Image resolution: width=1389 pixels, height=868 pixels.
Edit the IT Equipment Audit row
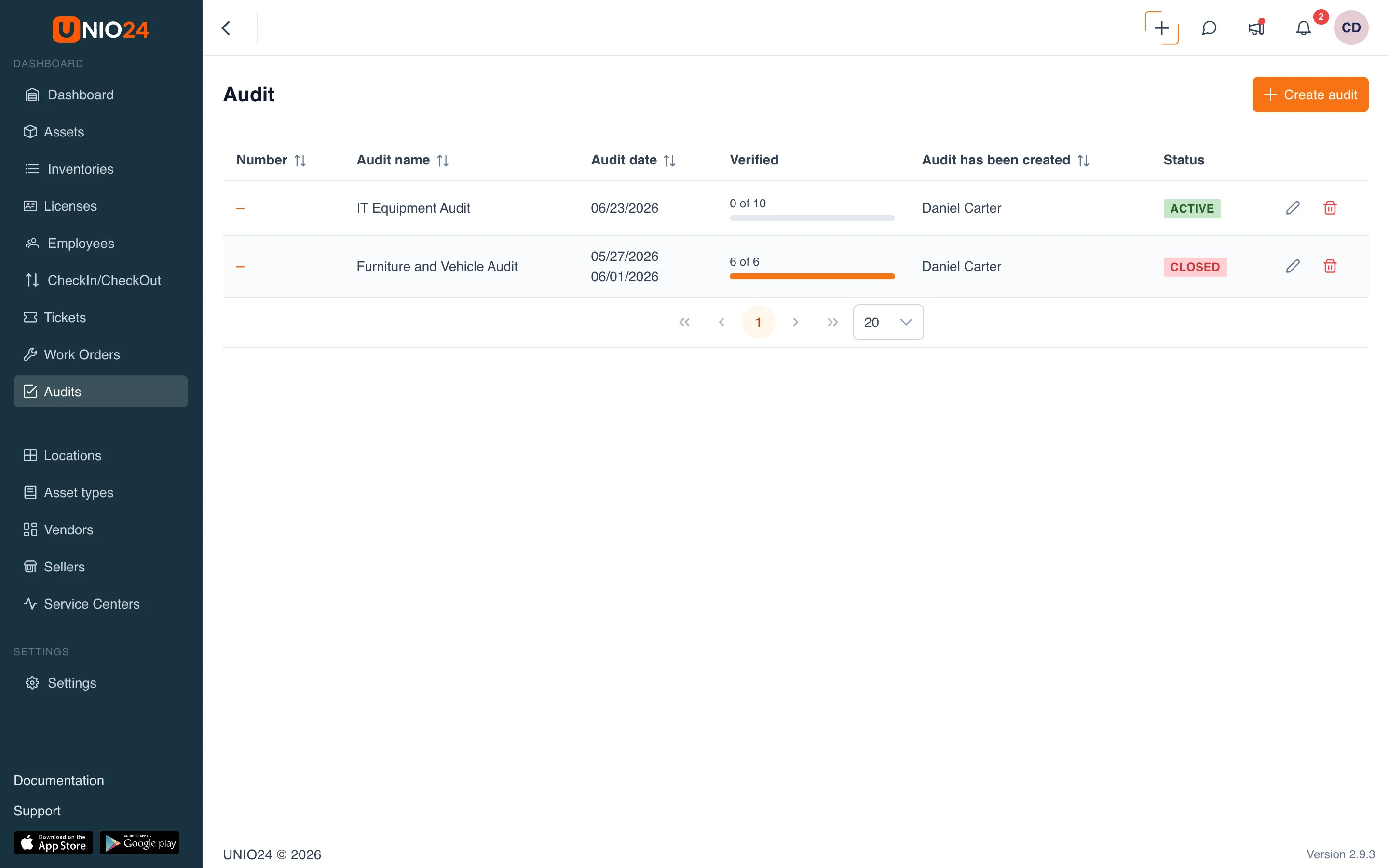pyautogui.click(x=1293, y=208)
